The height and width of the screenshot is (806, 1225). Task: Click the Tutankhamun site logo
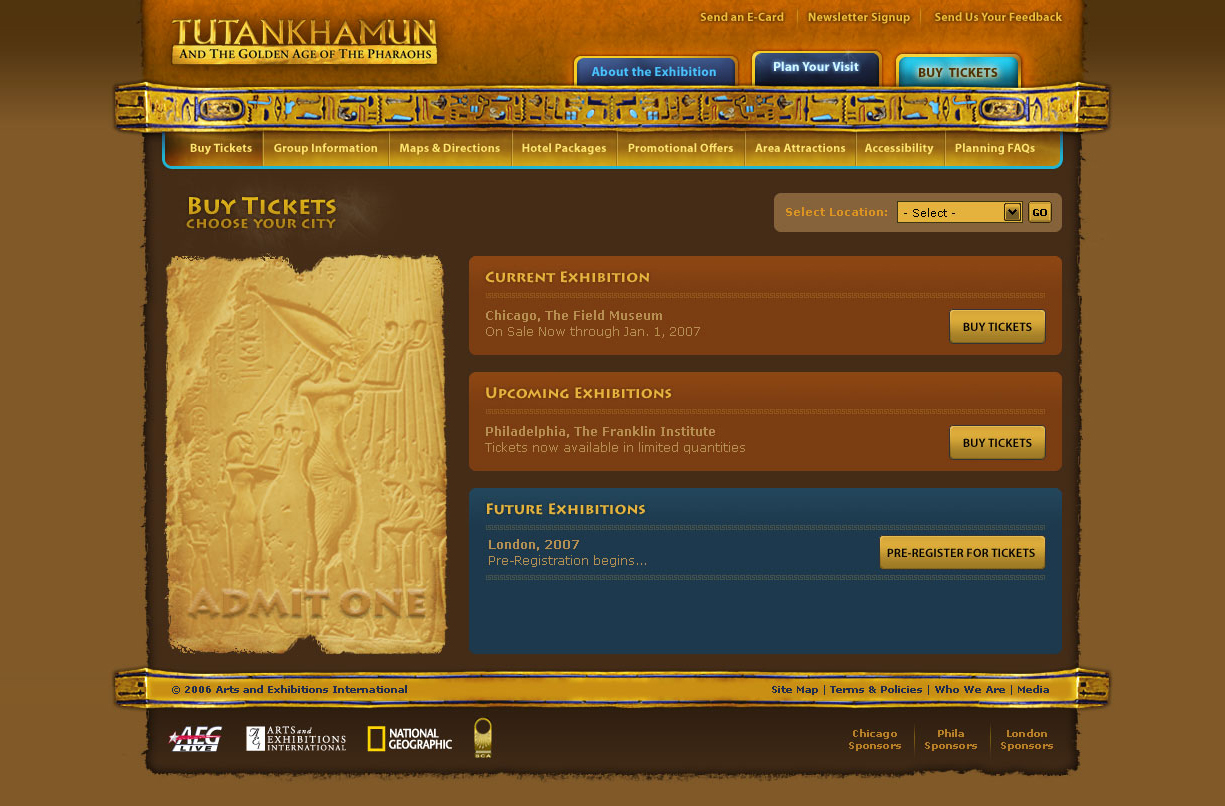point(304,42)
